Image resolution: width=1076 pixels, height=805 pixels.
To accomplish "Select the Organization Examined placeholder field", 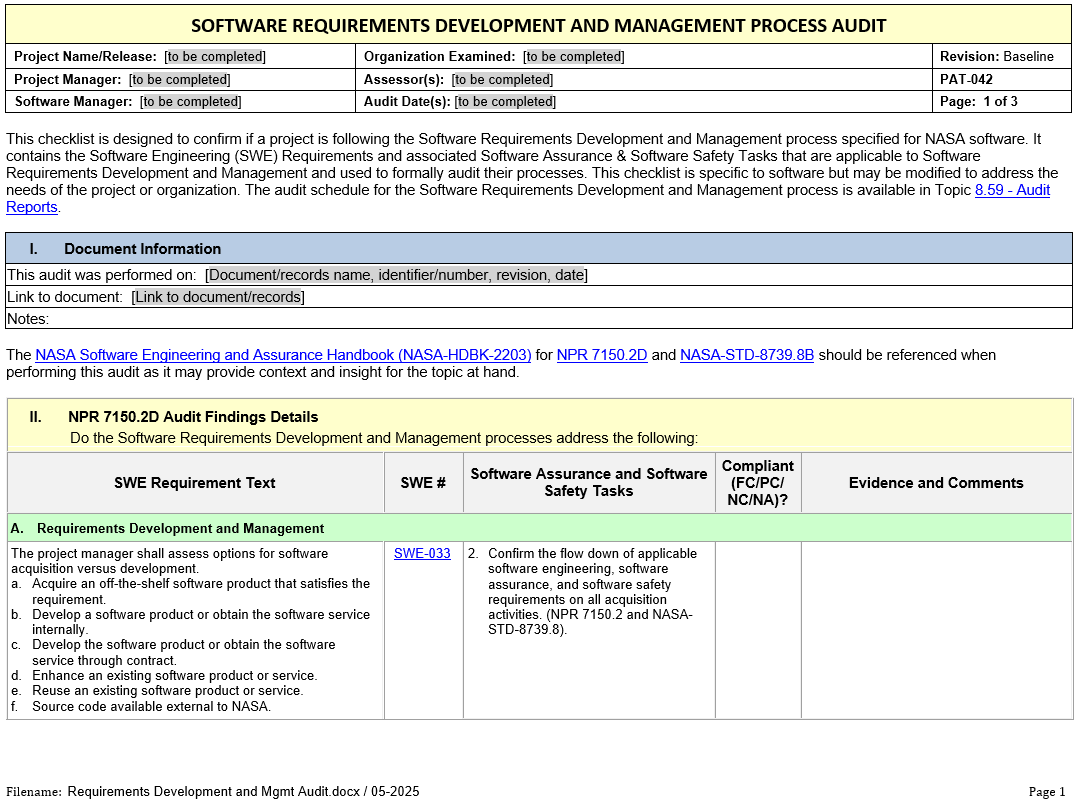I will (x=573, y=57).
